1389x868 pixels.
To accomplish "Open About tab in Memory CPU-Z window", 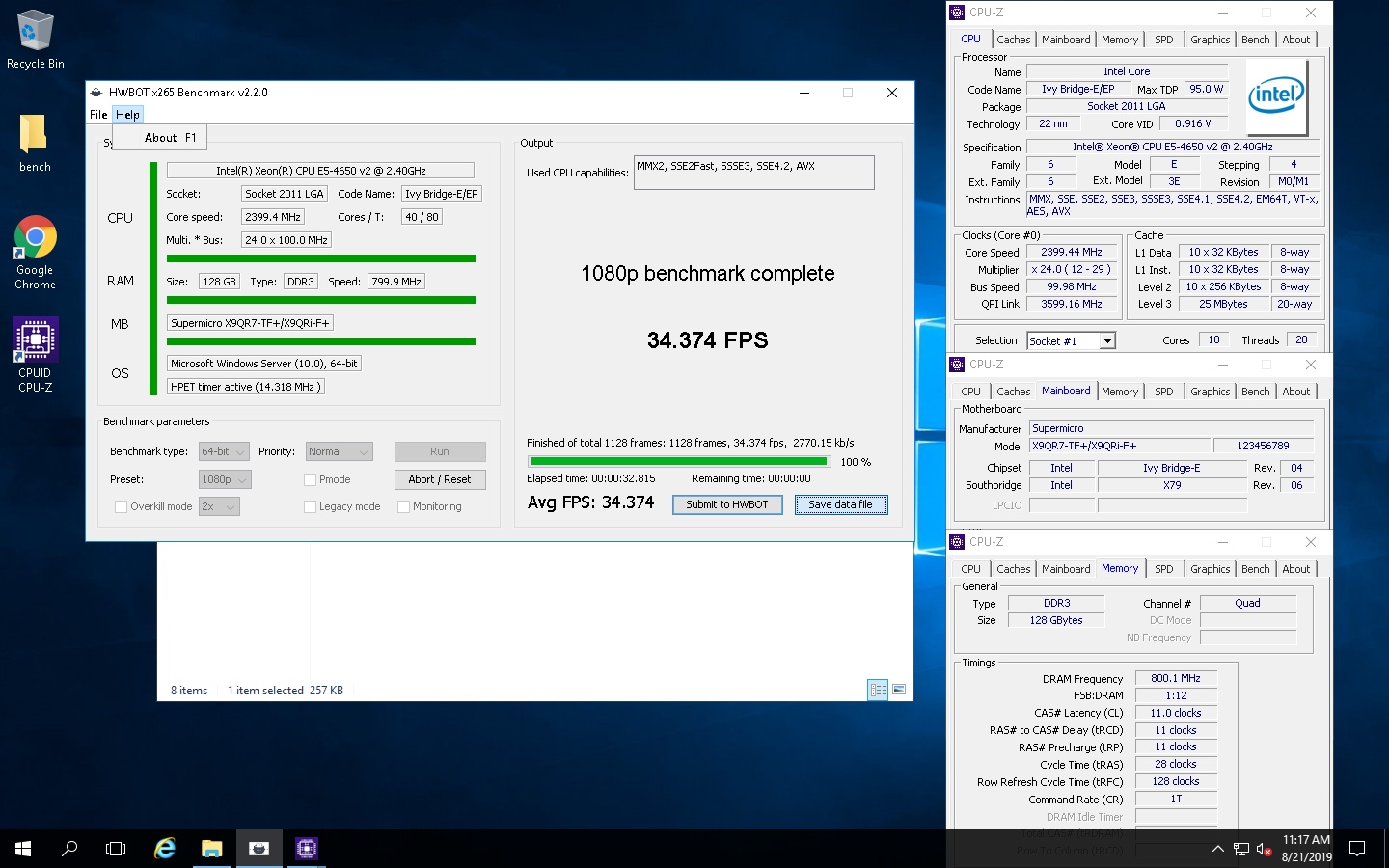I will pos(1296,569).
